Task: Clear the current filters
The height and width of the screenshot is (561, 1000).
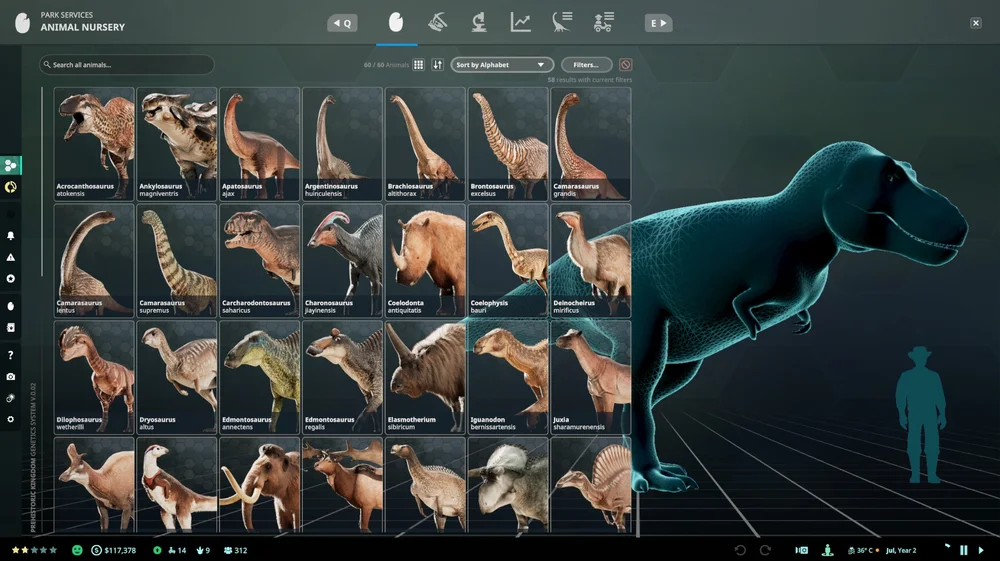Action: [626, 64]
